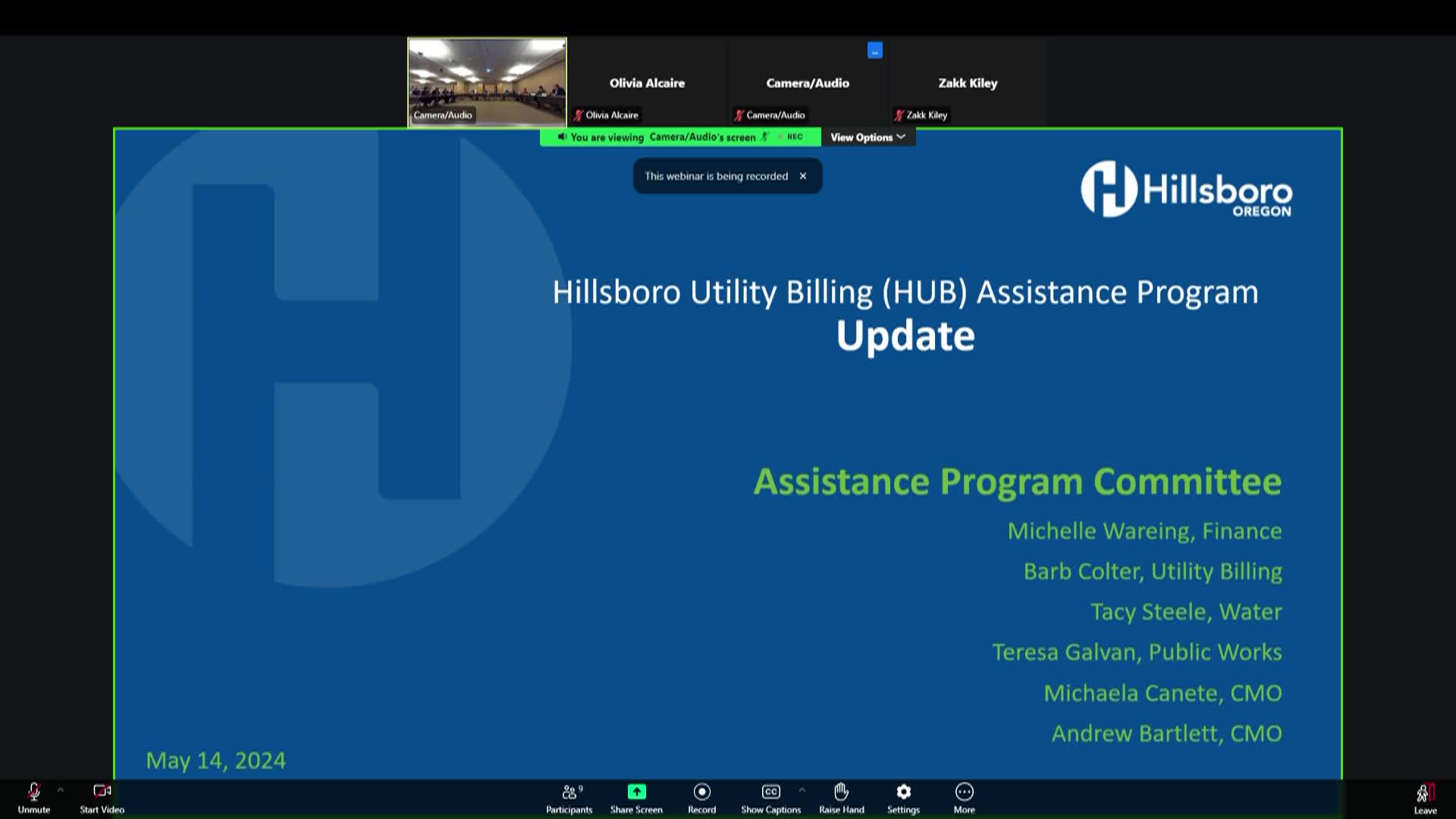Image resolution: width=1456 pixels, height=819 pixels.
Task: Expand caption options arrow beside Show Captions
Action: pyautogui.click(x=802, y=789)
